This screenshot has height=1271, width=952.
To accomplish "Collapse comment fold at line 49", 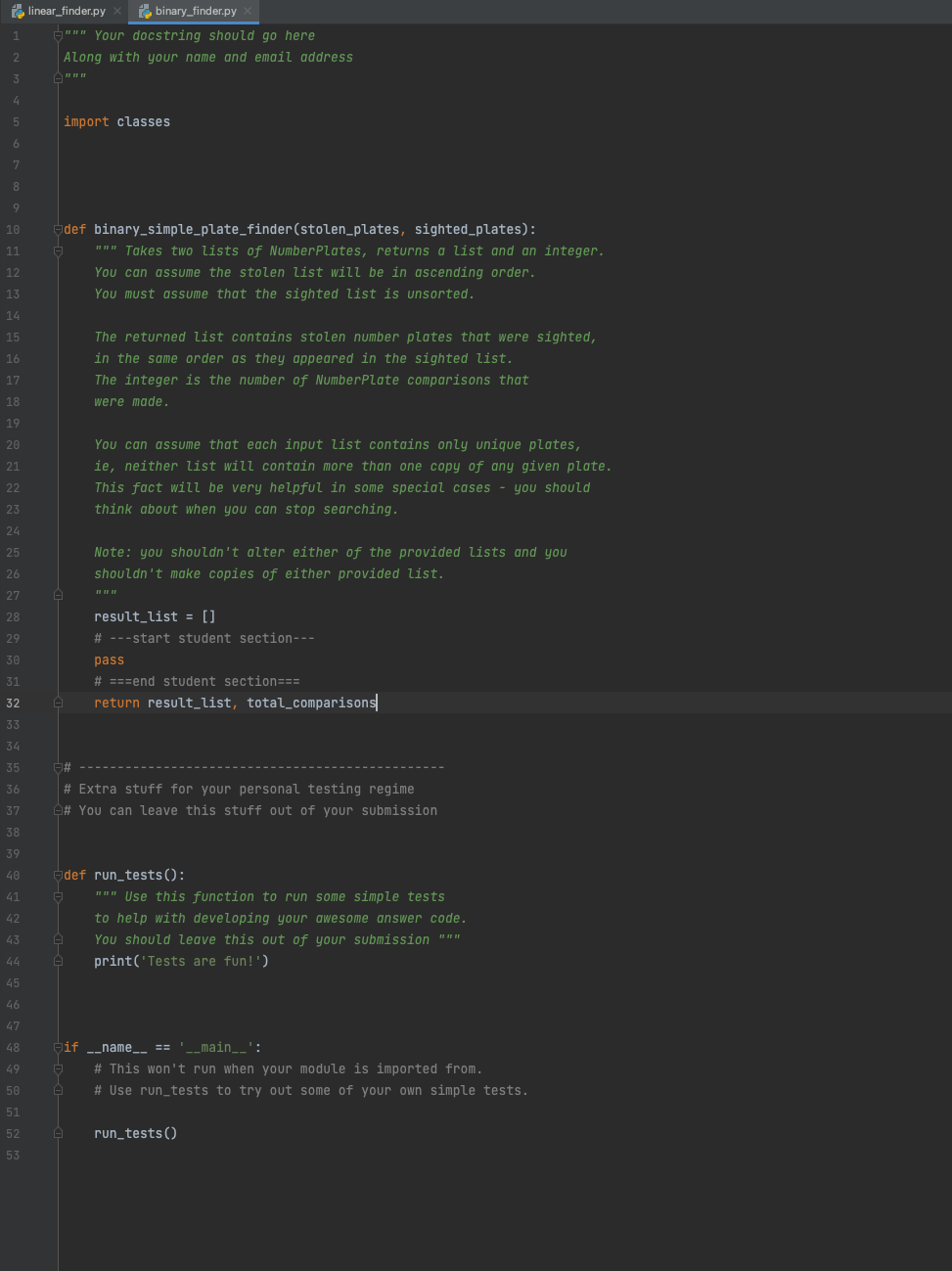I will click(x=58, y=1068).
